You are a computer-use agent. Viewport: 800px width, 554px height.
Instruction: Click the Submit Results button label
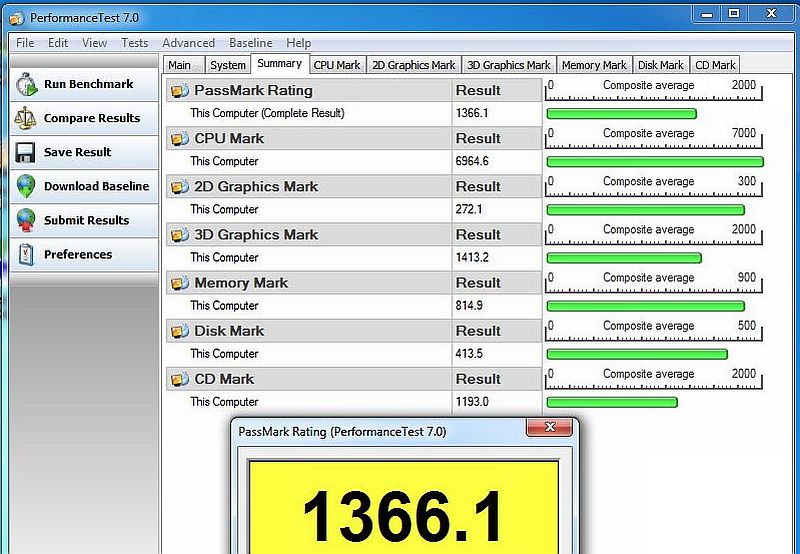pos(86,220)
